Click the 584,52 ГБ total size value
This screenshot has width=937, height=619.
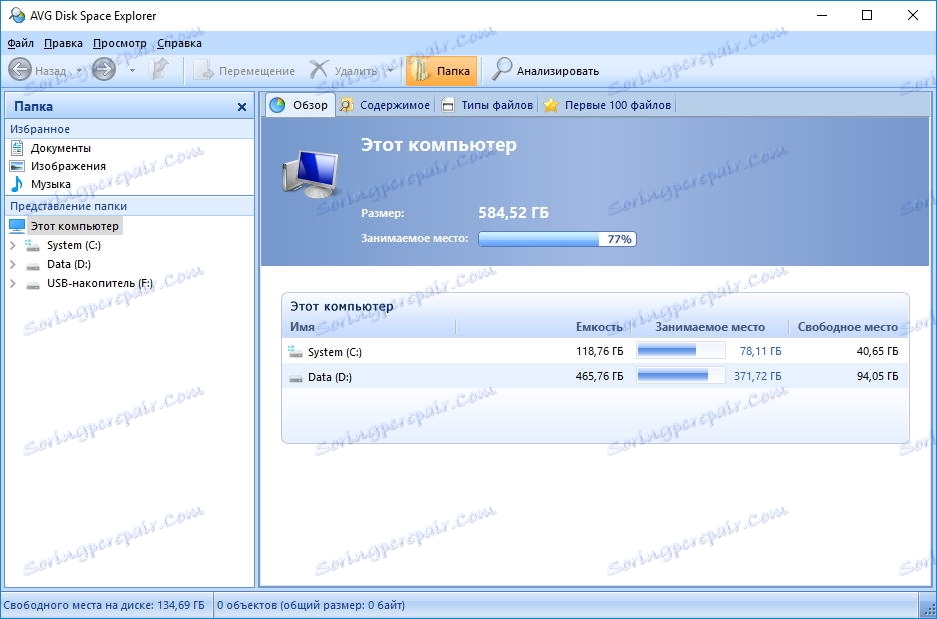coord(513,213)
